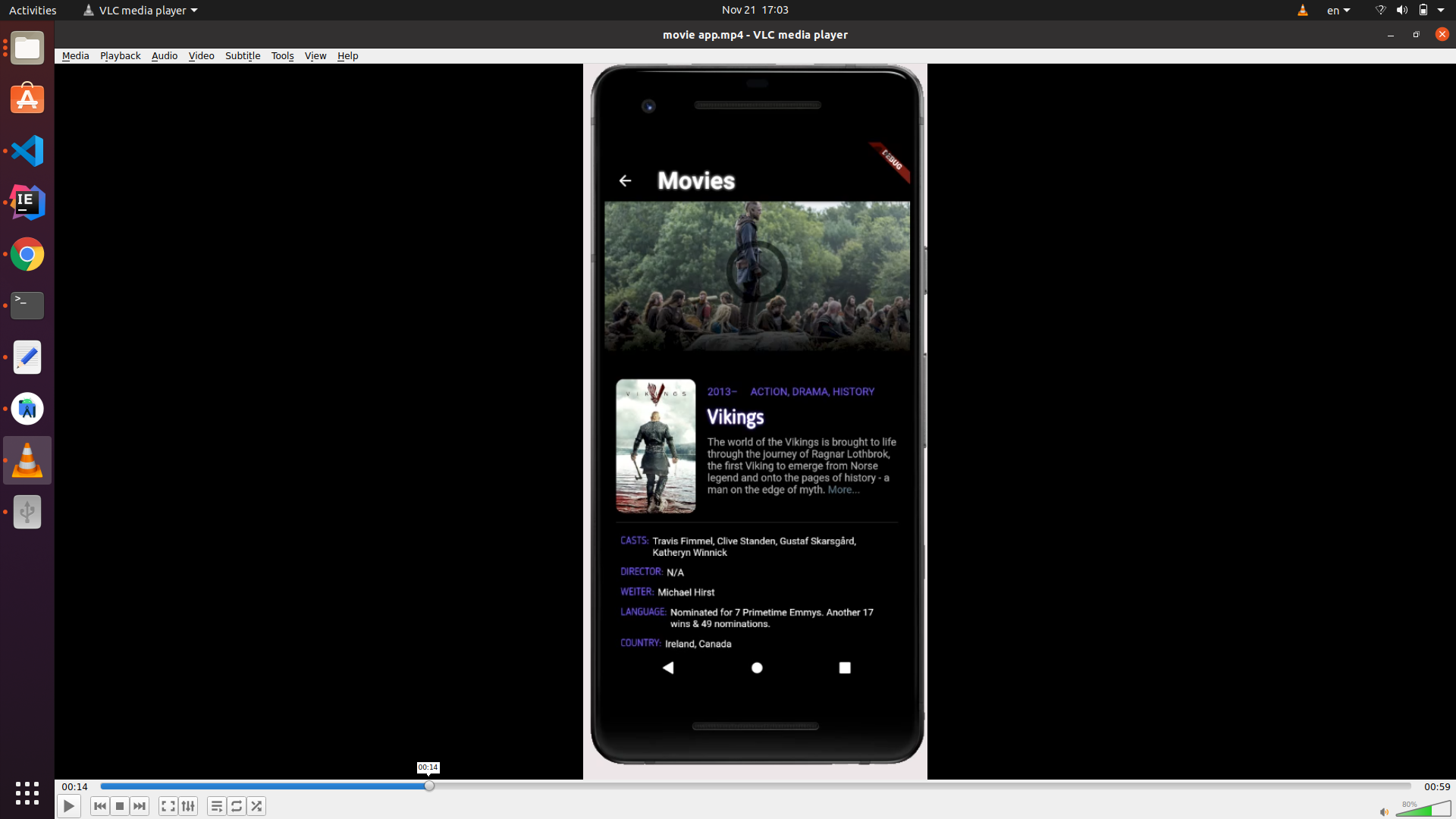The height and width of the screenshot is (819, 1456).
Task: Expand VLC media player app menu
Action: [x=141, y=10]
